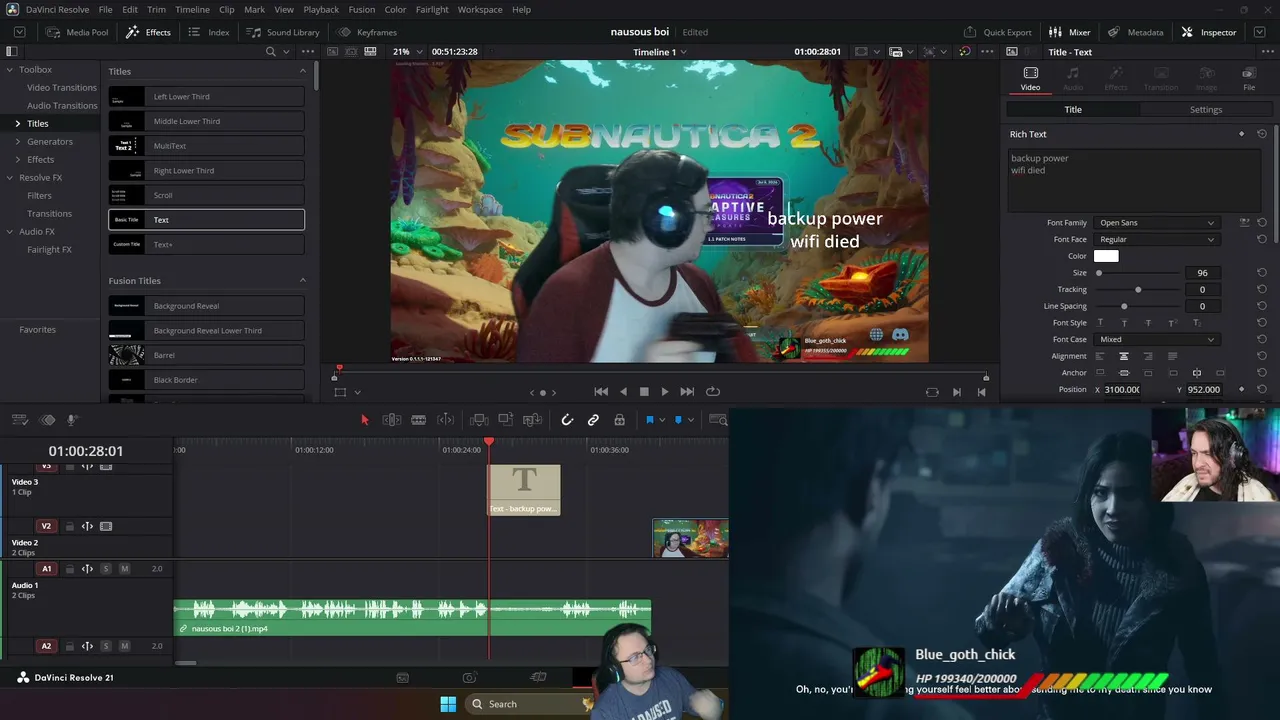1280x720 pixels.
Task: Open the Fairlight menu
Action: click(432, 9)
